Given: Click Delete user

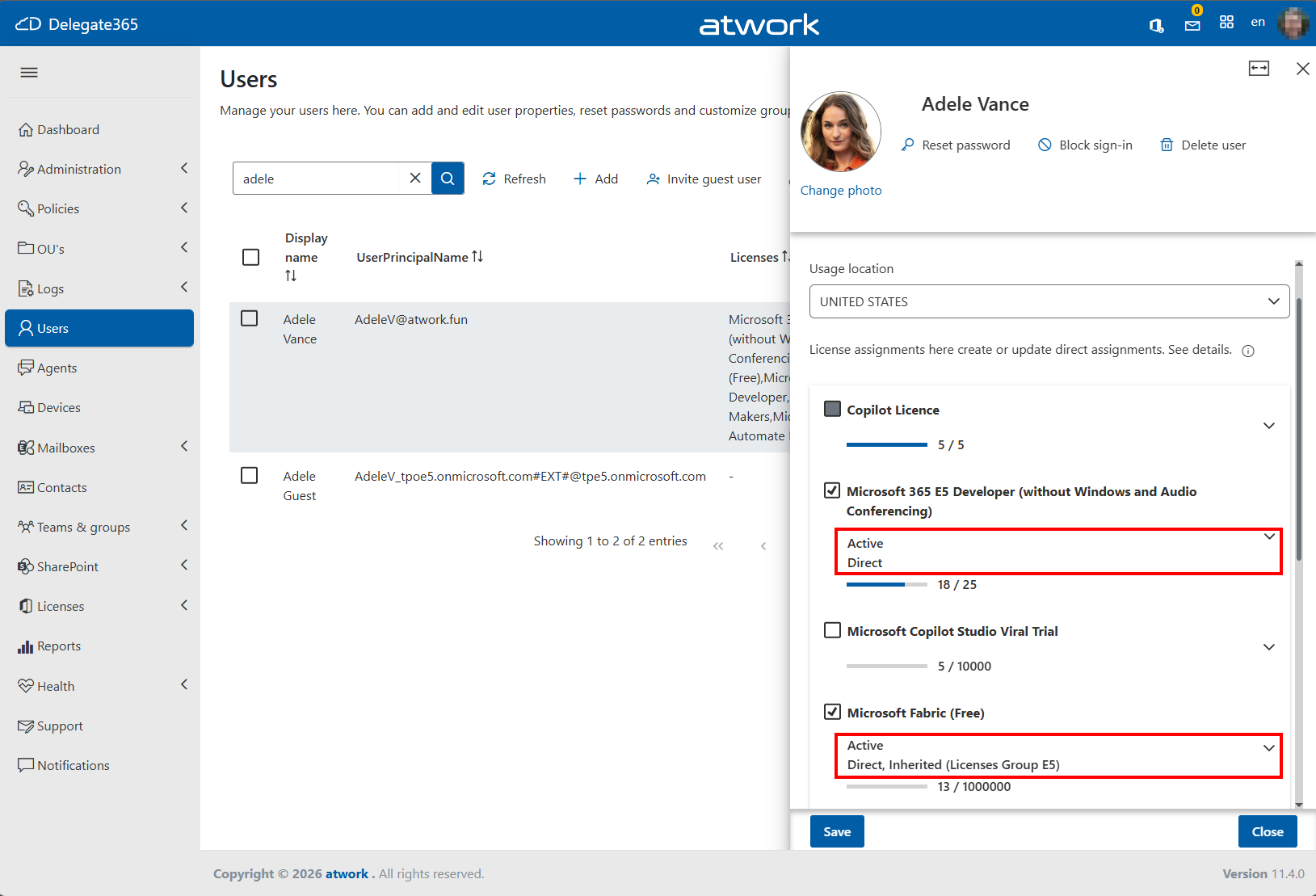Looking at the screenshot, I should (x=1203, y=145).
